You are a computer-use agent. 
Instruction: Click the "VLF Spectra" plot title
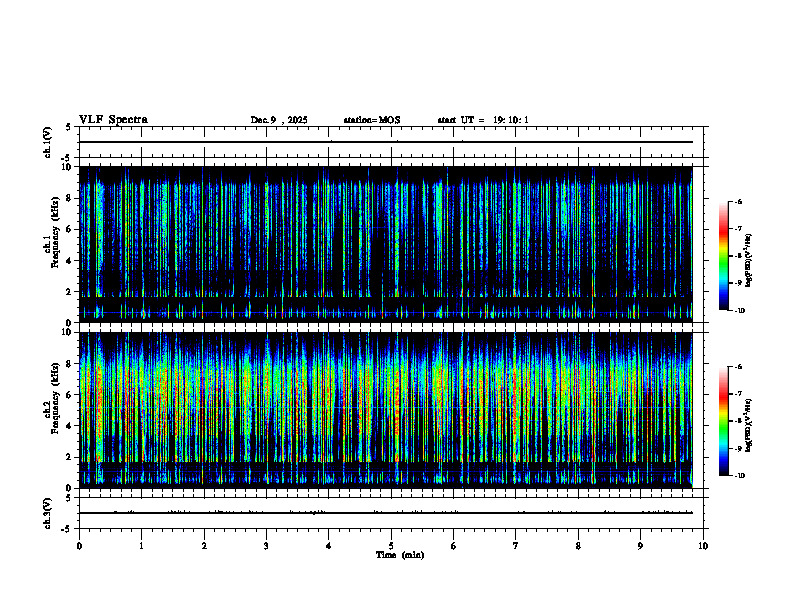tap(113, 120)
